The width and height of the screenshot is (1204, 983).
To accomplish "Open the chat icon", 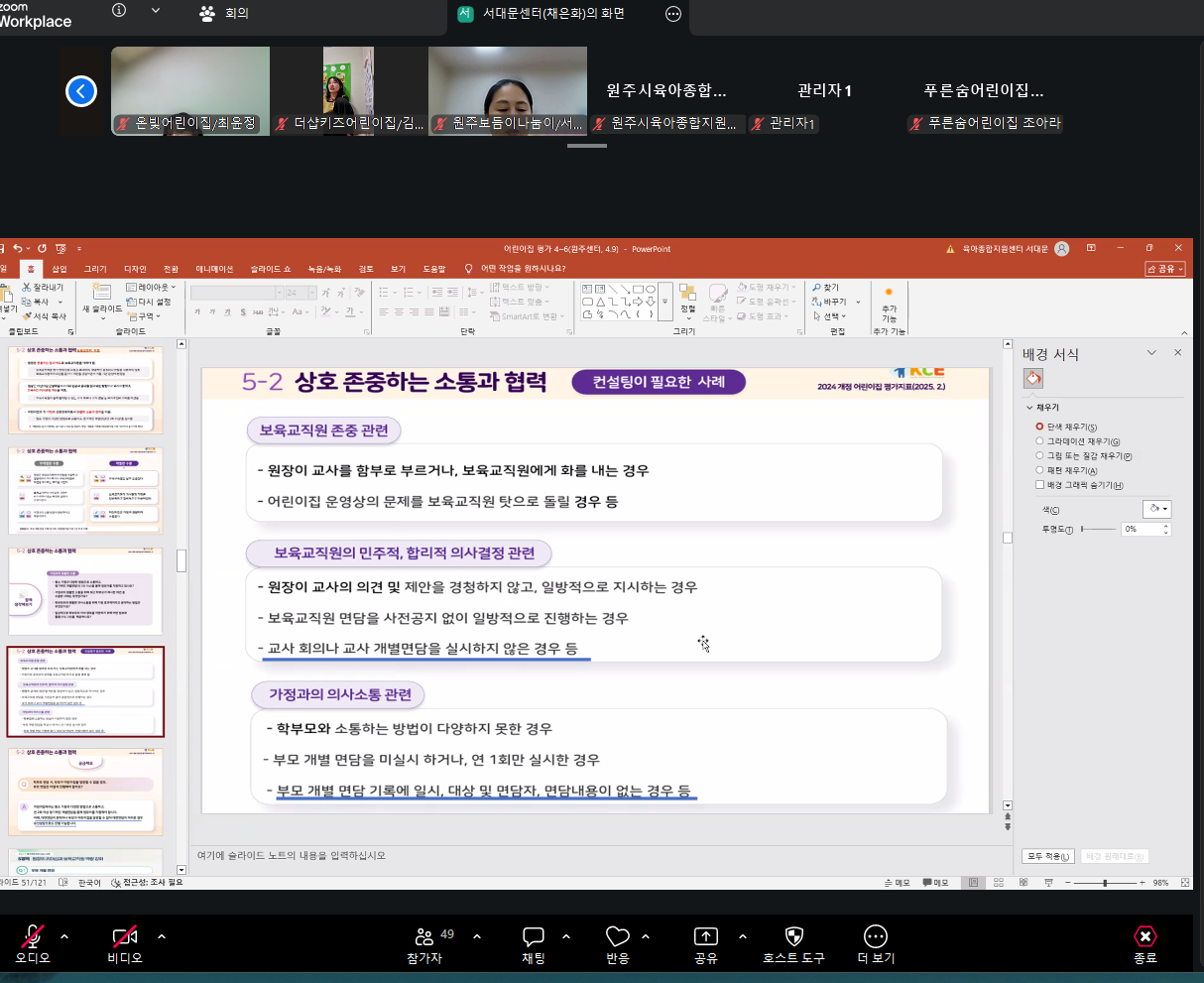I will [534, 937].
